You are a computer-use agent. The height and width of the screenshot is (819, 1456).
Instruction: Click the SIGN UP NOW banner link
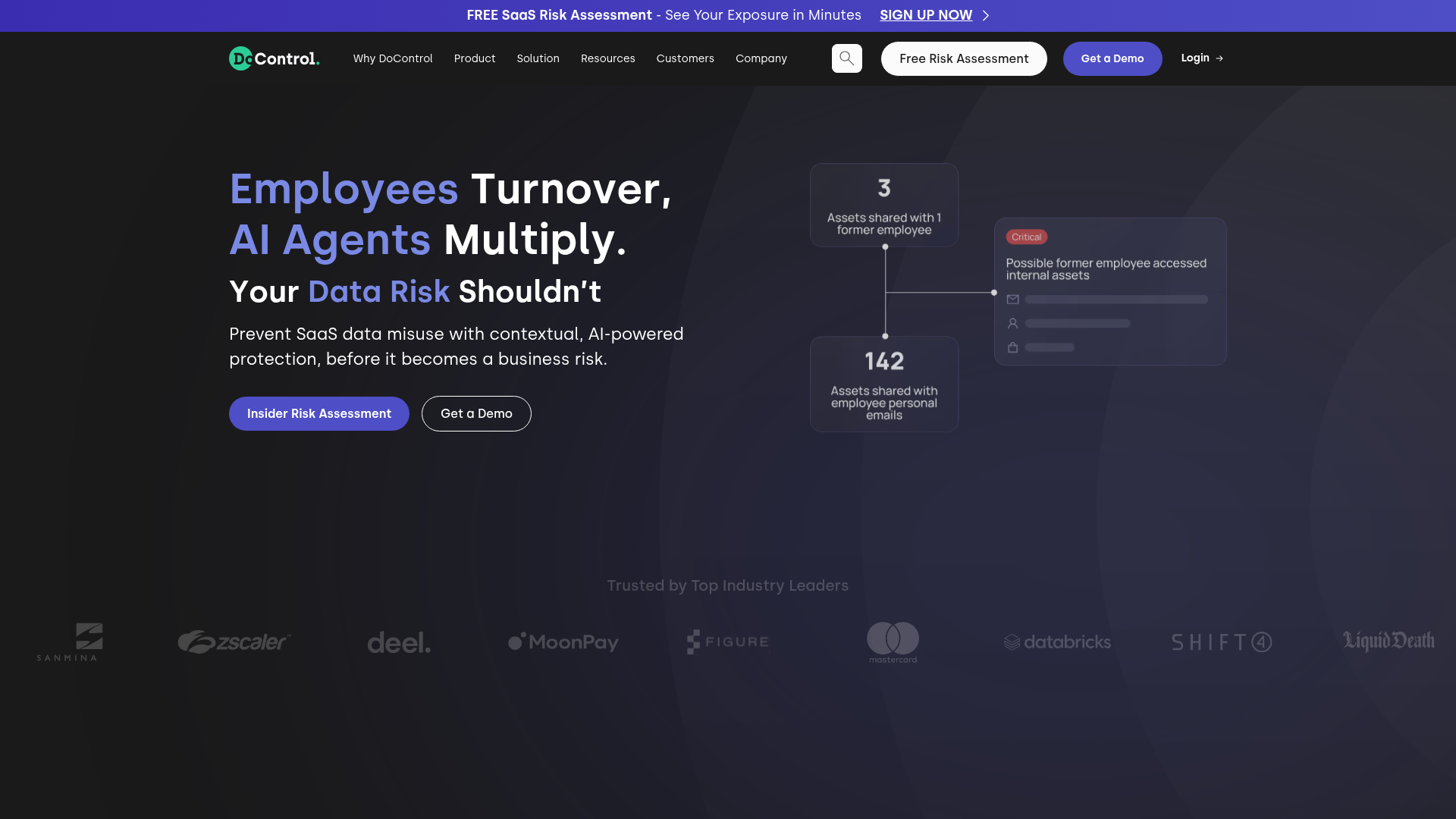click(926, 15)
